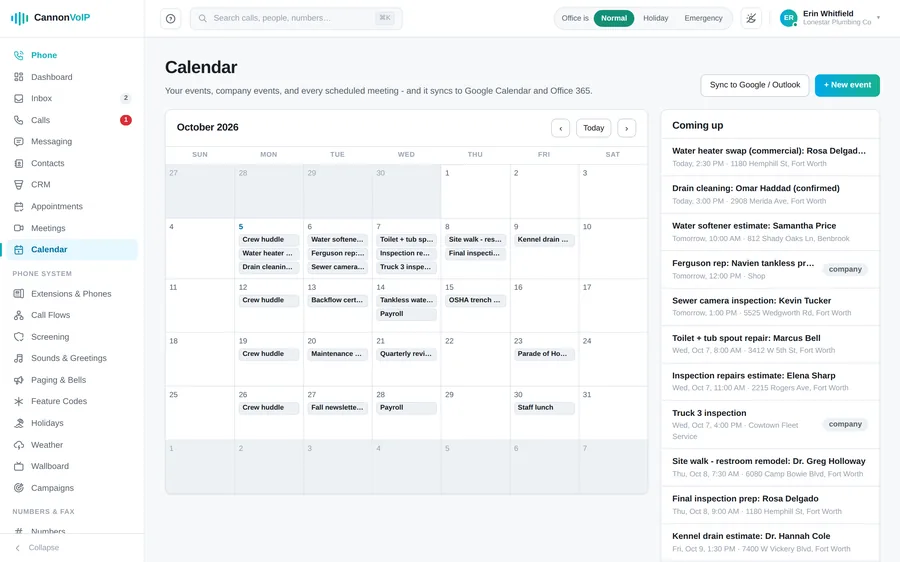The height and width of the screenshot is (562, 900).
Task: Open Fall newslette... event on October 27
Action: 338,408
